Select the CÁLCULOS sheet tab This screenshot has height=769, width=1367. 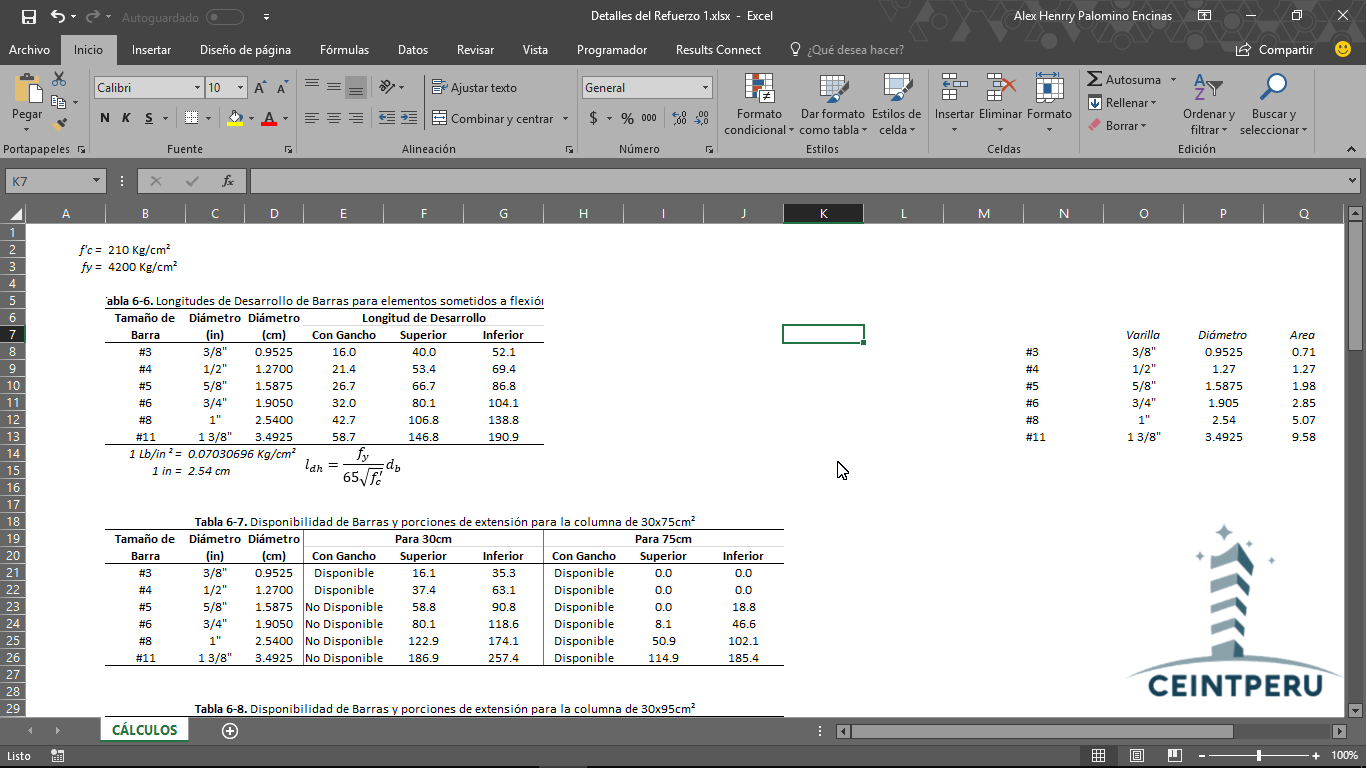[x=145, y=731]
